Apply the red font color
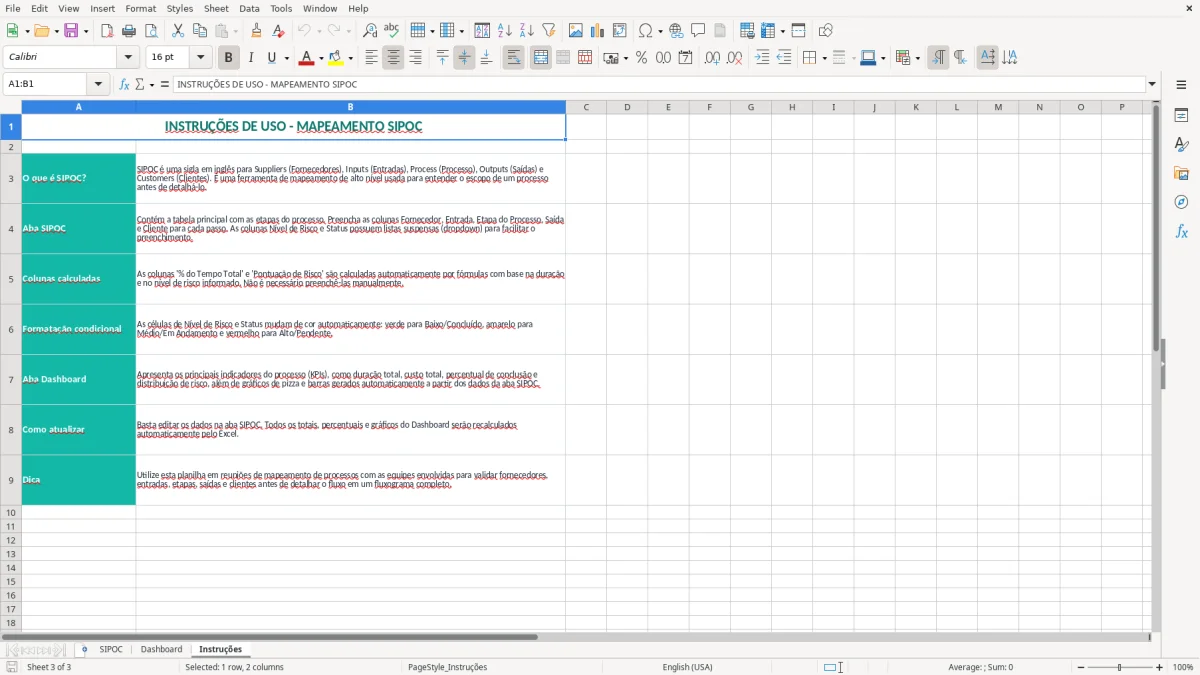The height and width of the screenshot is (675, 1200). coord(306,58)
